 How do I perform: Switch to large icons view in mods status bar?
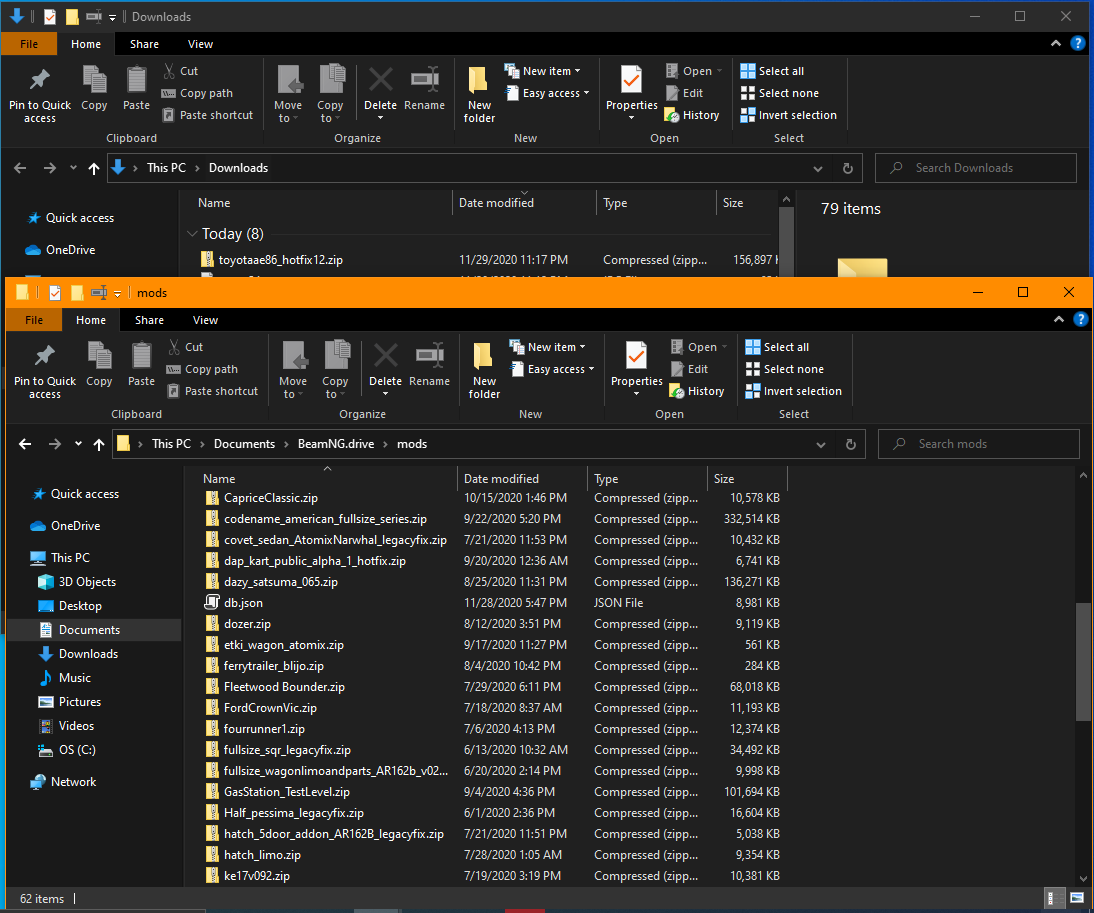(x=1077, y=898)
